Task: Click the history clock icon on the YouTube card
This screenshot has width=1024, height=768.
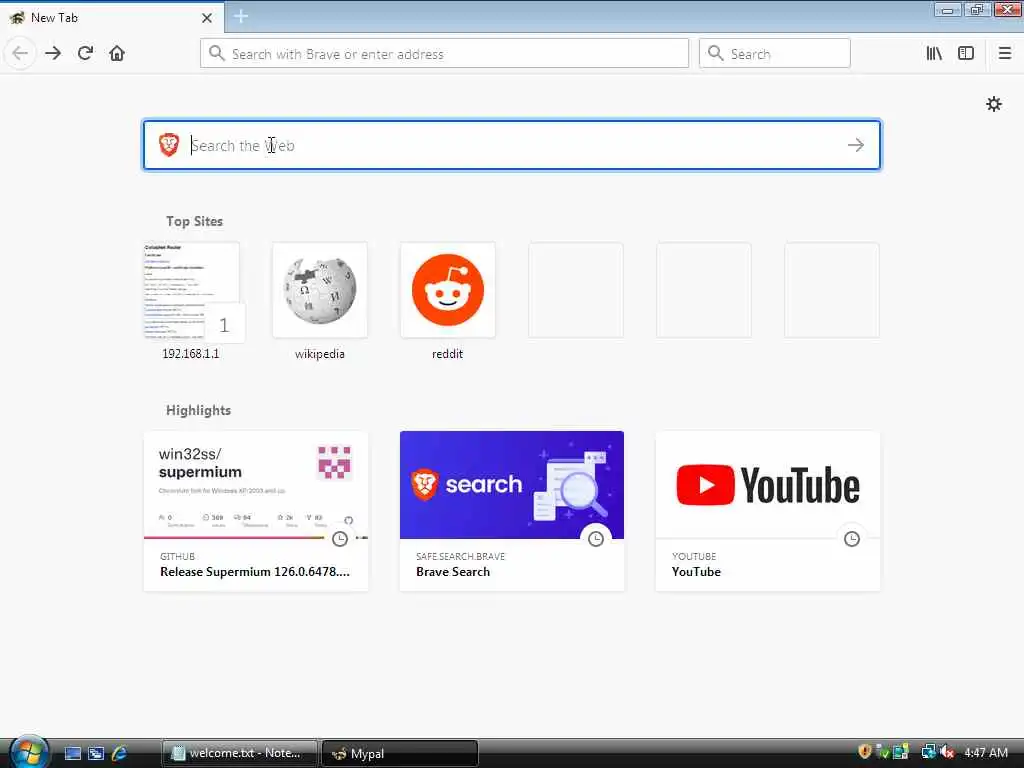Action: tap(852, 539)
